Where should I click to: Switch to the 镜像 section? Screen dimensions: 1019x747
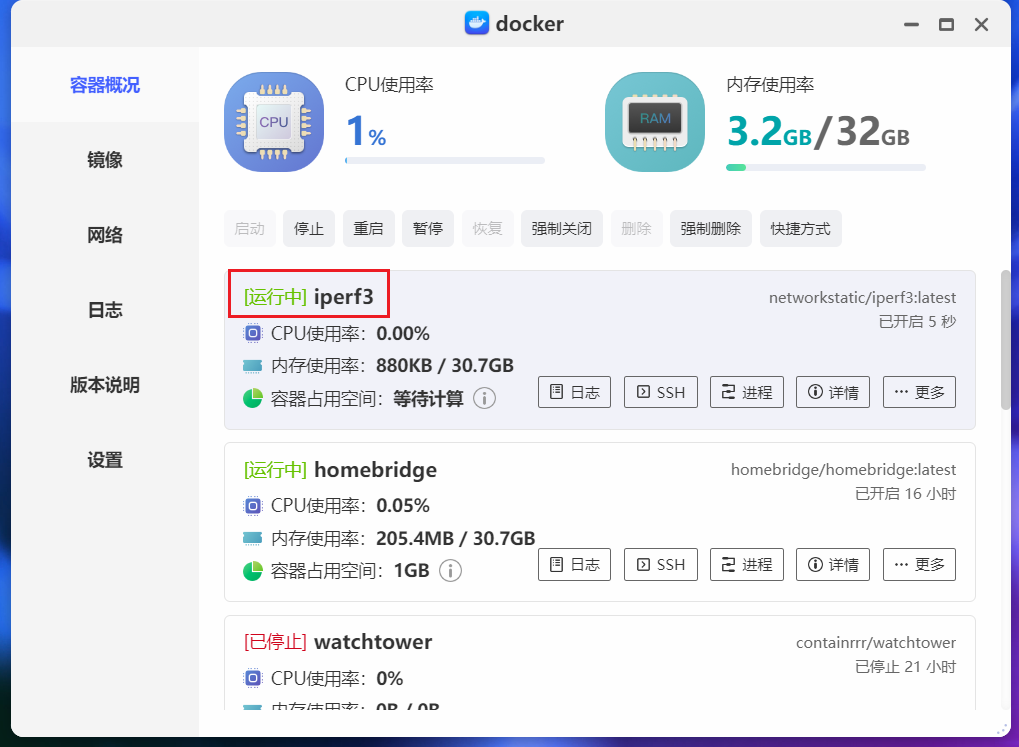[x=105, y=160]
